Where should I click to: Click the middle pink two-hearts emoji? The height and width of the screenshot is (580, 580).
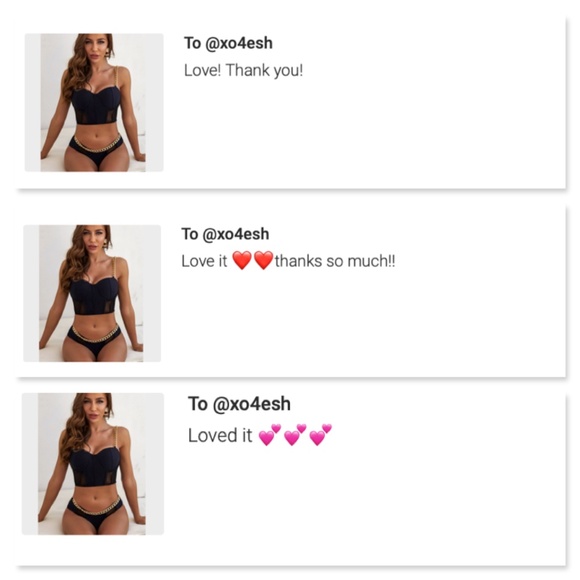click(x=295, y=435)
